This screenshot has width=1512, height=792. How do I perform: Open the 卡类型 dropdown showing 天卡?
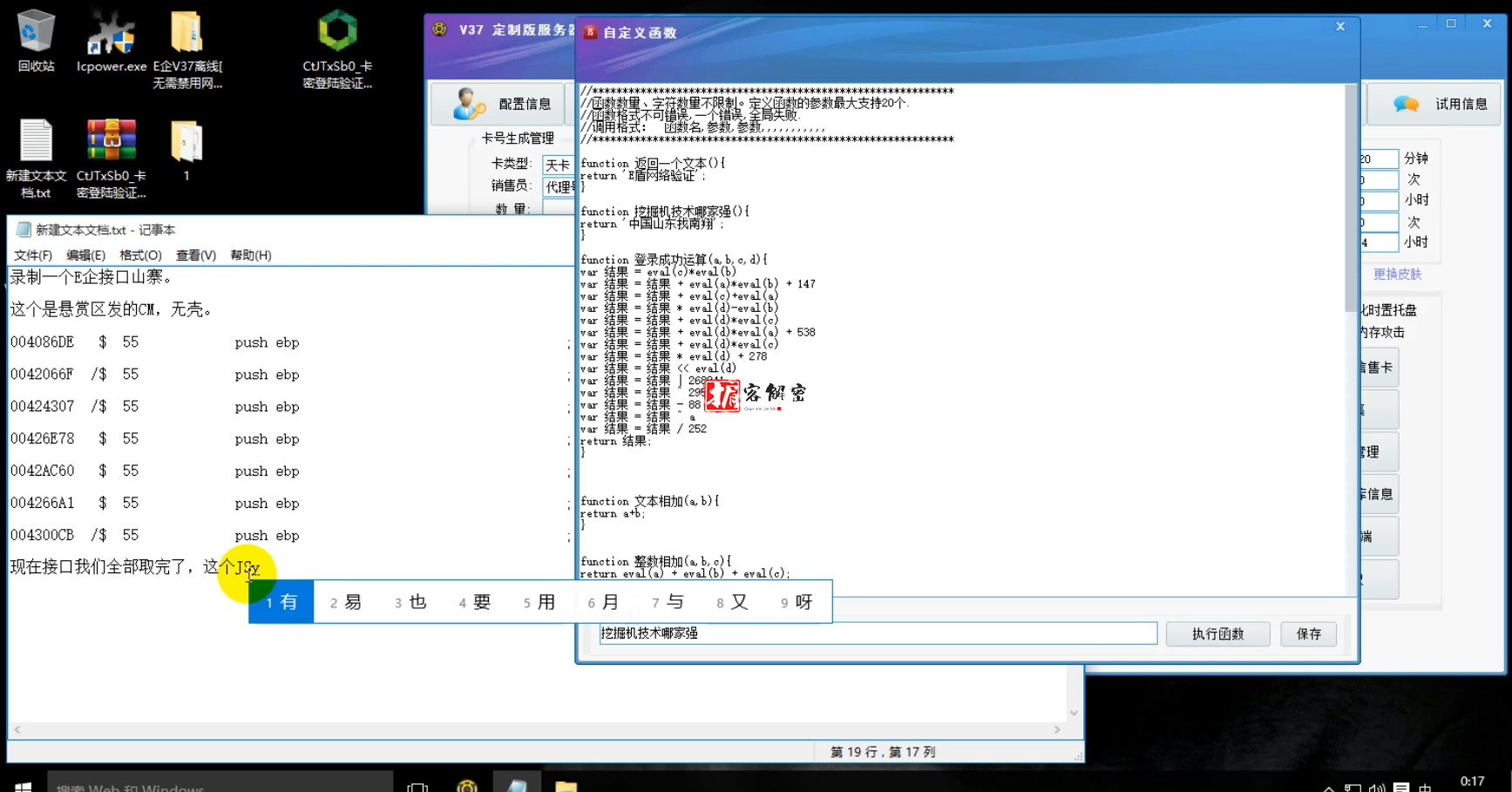[x=558, y=164]
